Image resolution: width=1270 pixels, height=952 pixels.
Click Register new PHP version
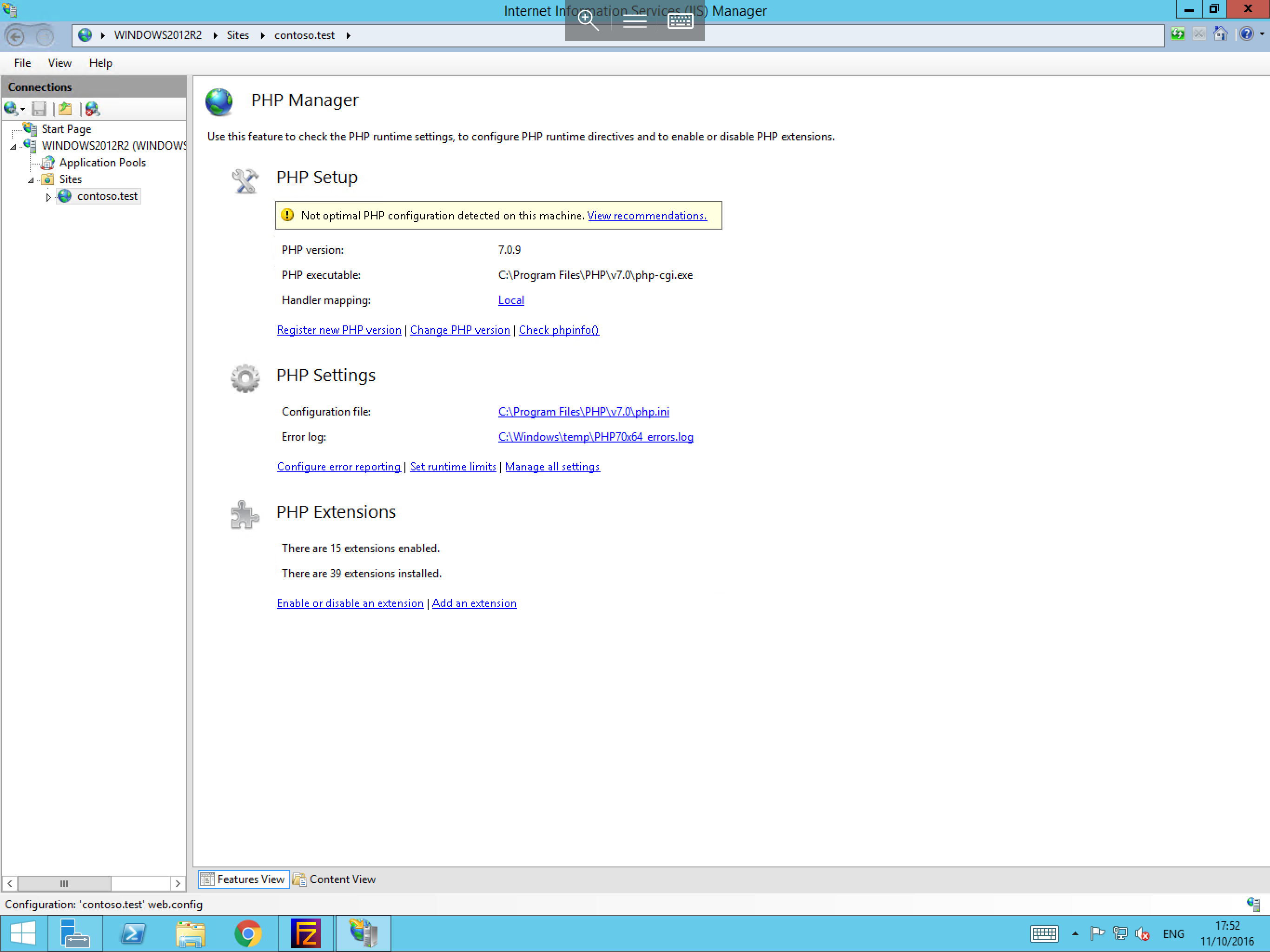click(x=339, y=330)
